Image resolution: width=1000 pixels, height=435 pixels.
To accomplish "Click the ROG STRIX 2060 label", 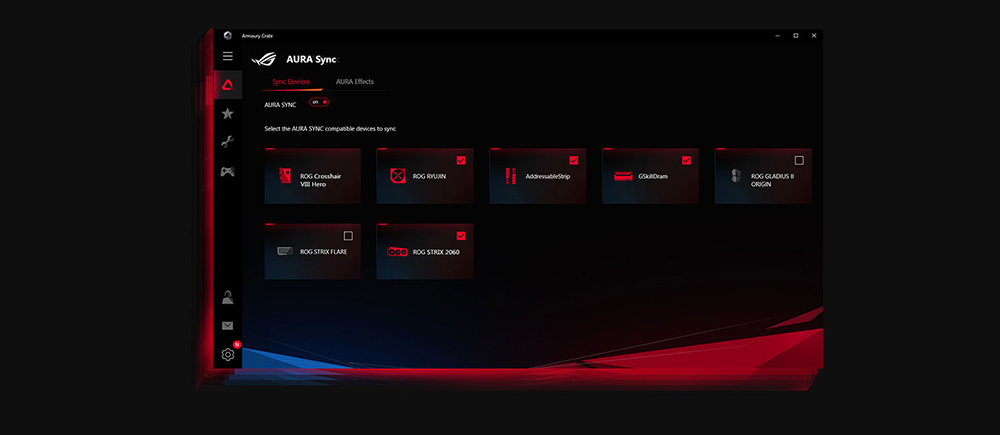I will pos(436,251).
